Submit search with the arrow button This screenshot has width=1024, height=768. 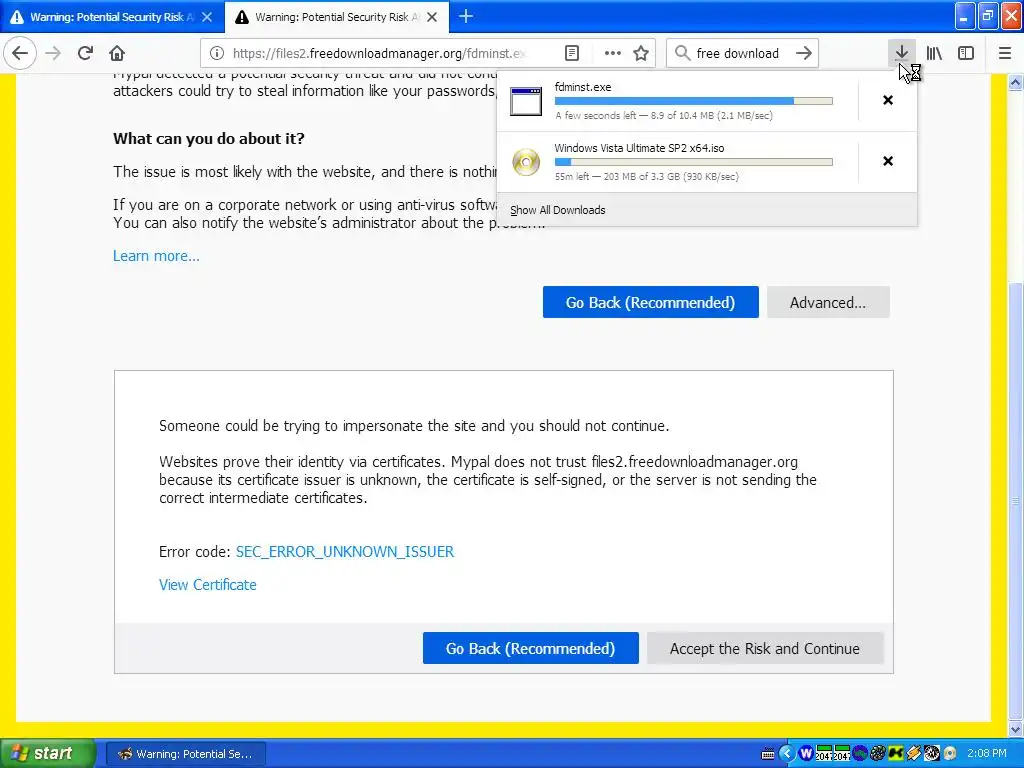pyautogui.click(x=804, y=53)
